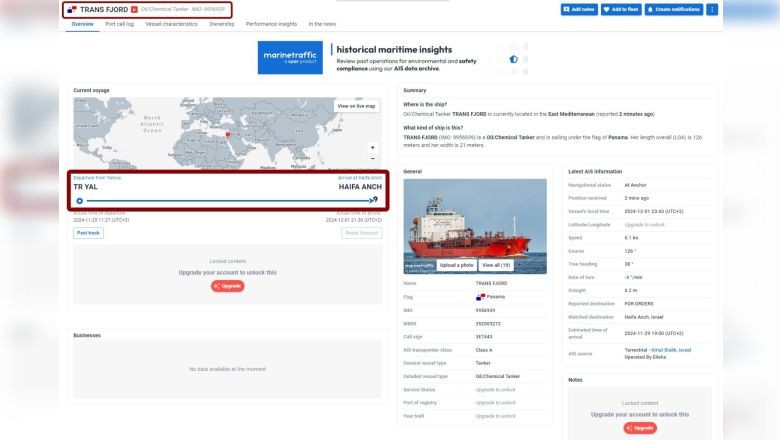Click the Past track button
780x440 pixels.
88,233
